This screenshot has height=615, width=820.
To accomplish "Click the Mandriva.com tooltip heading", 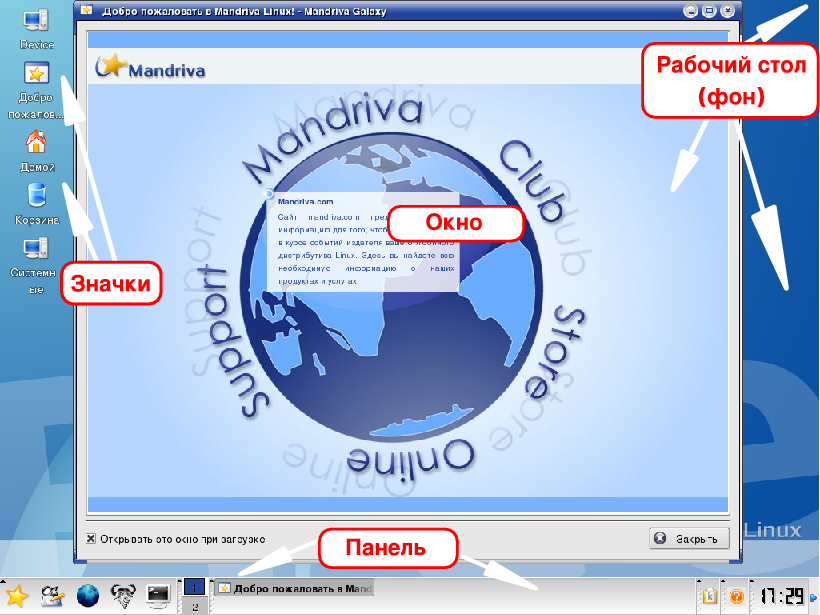I will pos(305,201).
